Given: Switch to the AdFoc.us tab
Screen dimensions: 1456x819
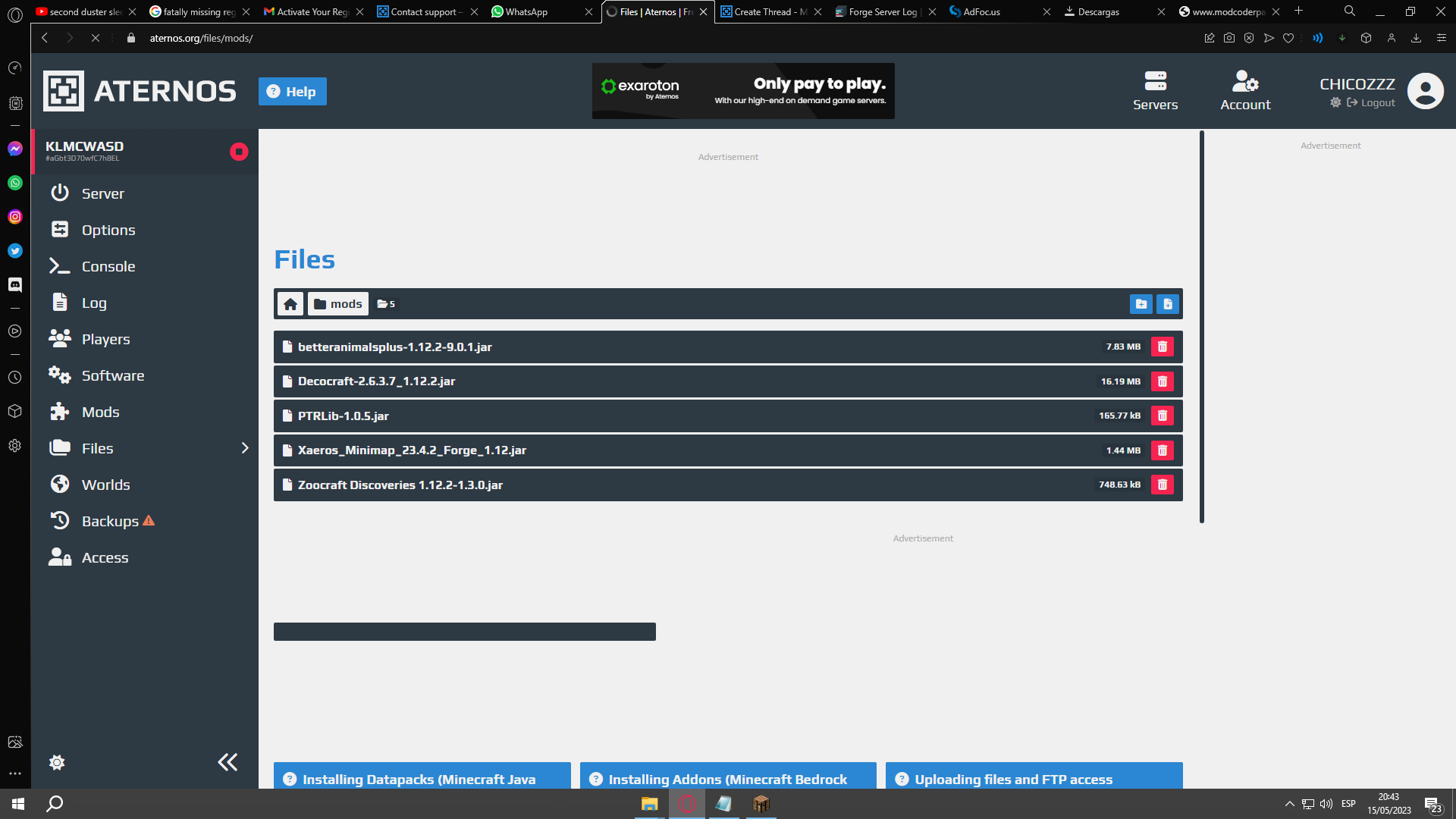Looking at the screenshot, I should (x=999, y=11).
